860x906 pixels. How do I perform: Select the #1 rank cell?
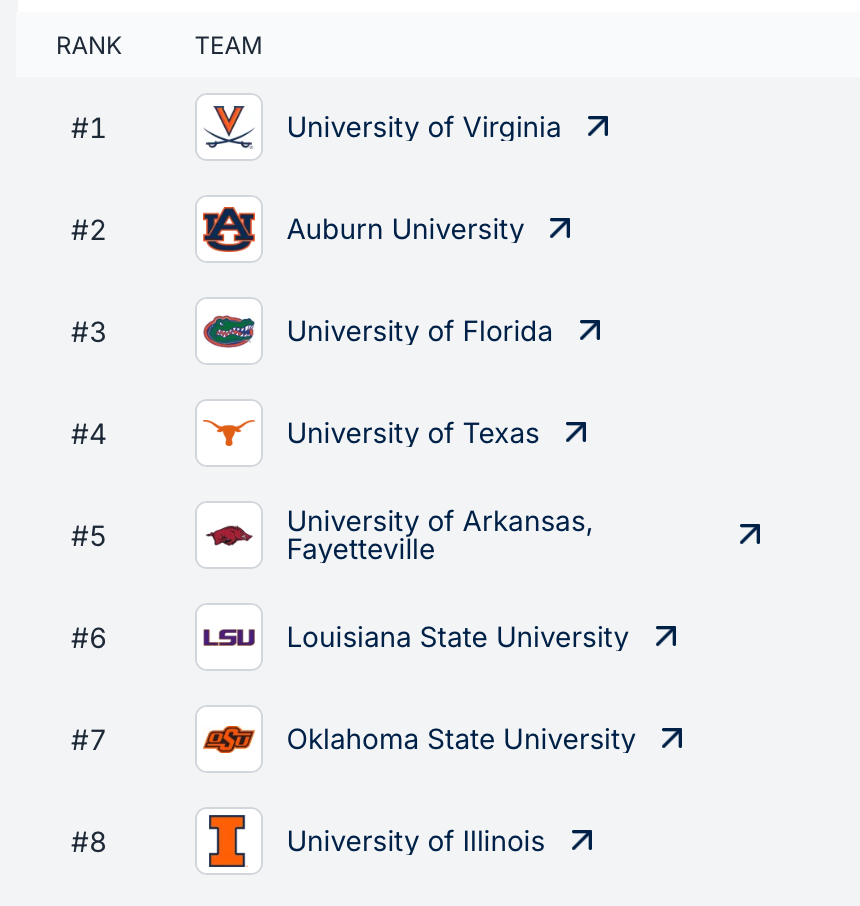tap(88, 128)
